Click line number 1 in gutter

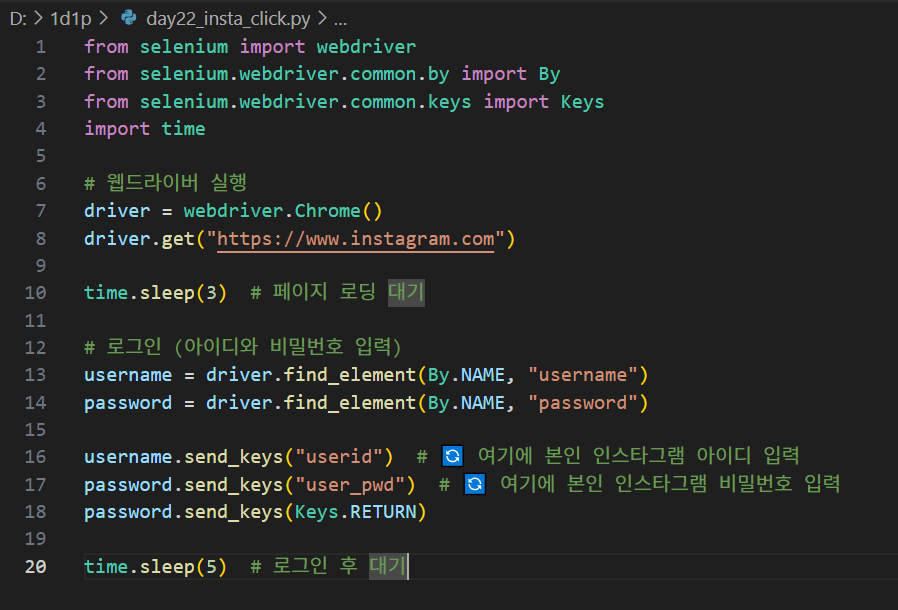41,46
